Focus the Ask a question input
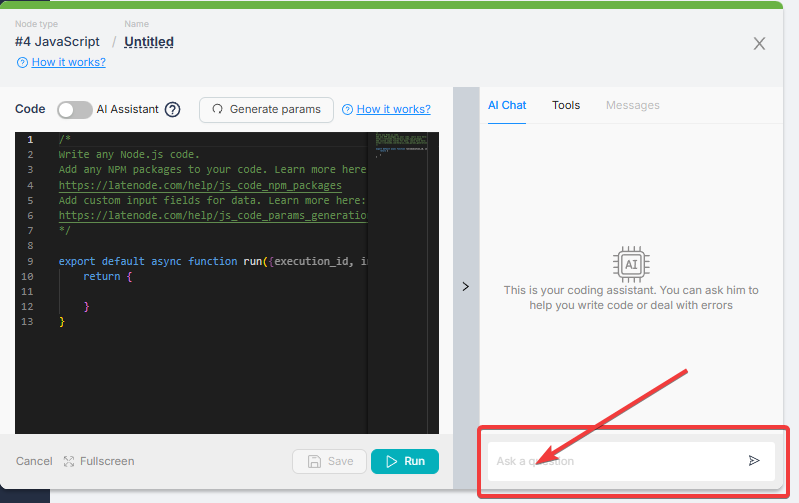The width and height of the screenshot is (799, 503). [615, 461]
